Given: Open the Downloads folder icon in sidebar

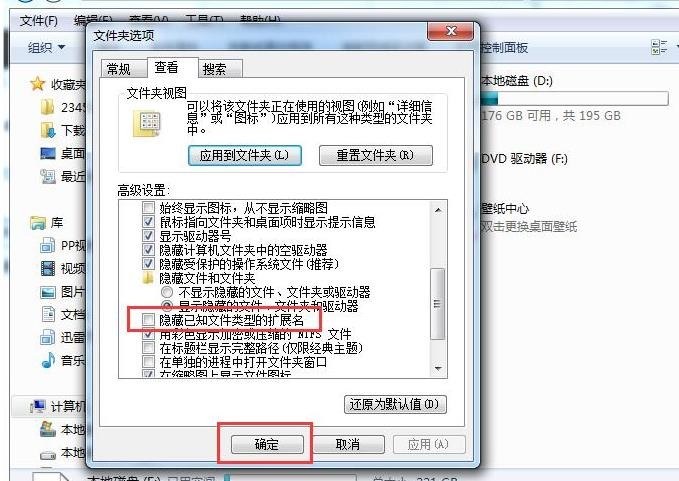Looking at the screenshot, I should pyautogui.click(x=48, y=130).
